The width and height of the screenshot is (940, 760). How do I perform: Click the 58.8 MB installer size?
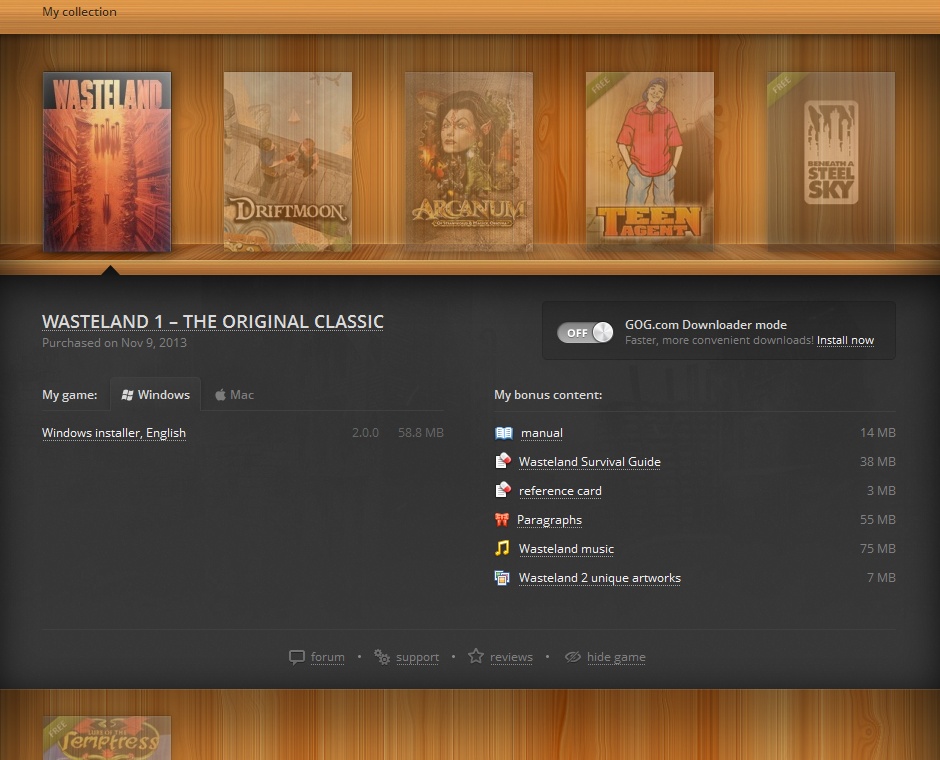pos(421,433)
